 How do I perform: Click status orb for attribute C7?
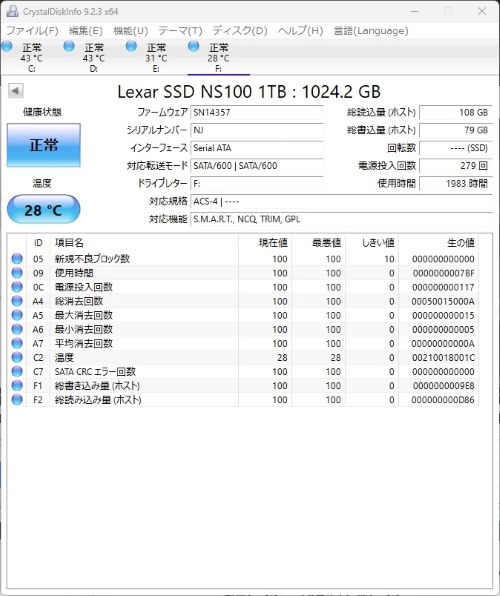(x=17, y=371)
